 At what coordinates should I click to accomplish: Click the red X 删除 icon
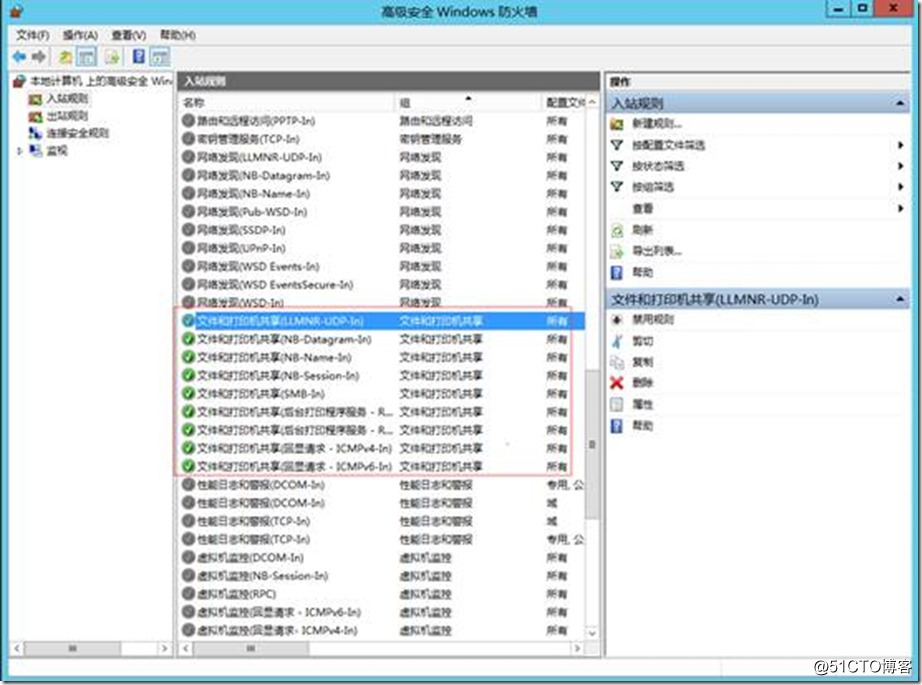[617, 383]
